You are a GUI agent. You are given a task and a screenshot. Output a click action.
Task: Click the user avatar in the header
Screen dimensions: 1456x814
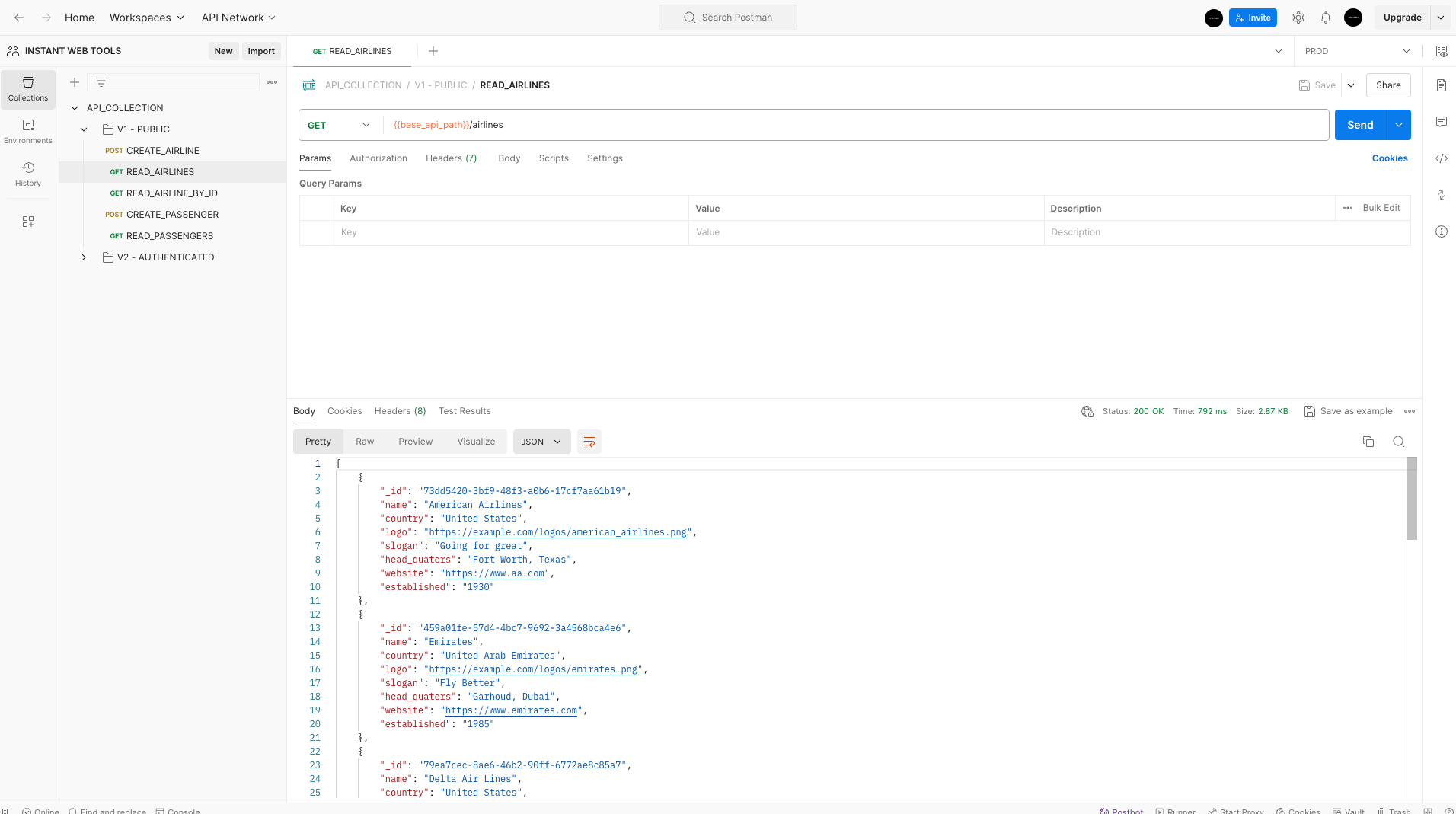click(1353, 18)
